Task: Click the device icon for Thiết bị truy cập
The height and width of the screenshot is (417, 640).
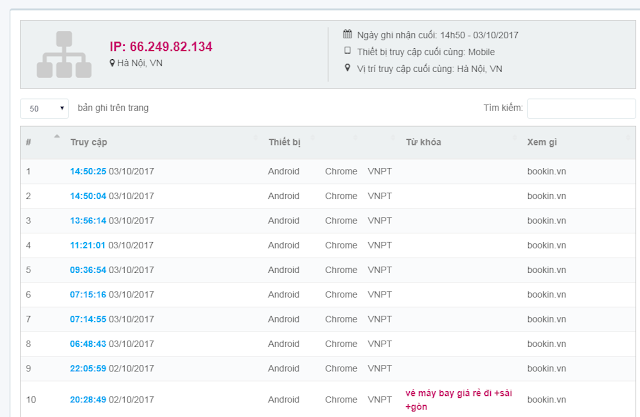Action: (x=347, y=51)
